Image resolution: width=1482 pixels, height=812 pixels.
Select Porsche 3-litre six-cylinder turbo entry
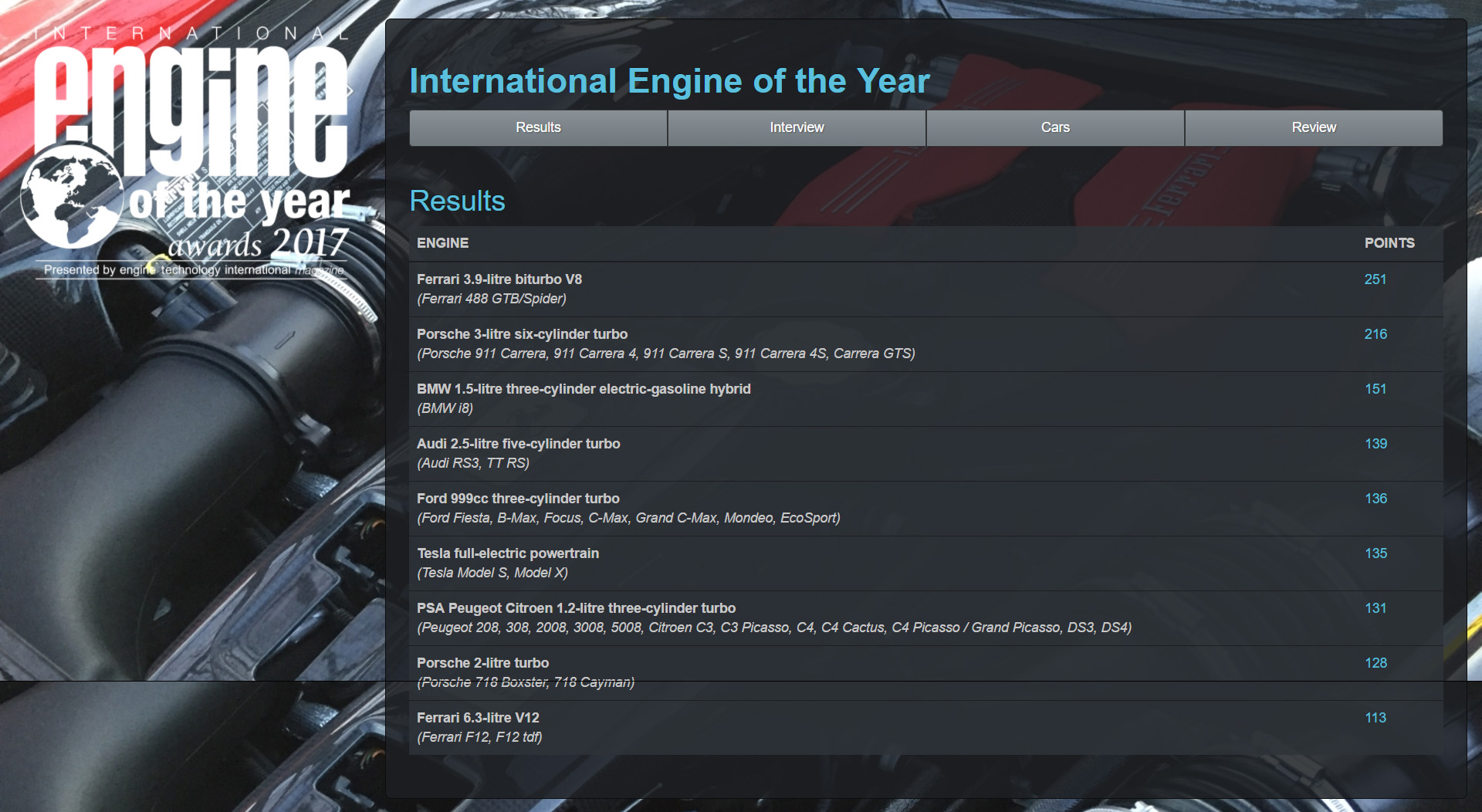[x=925, y=344]
